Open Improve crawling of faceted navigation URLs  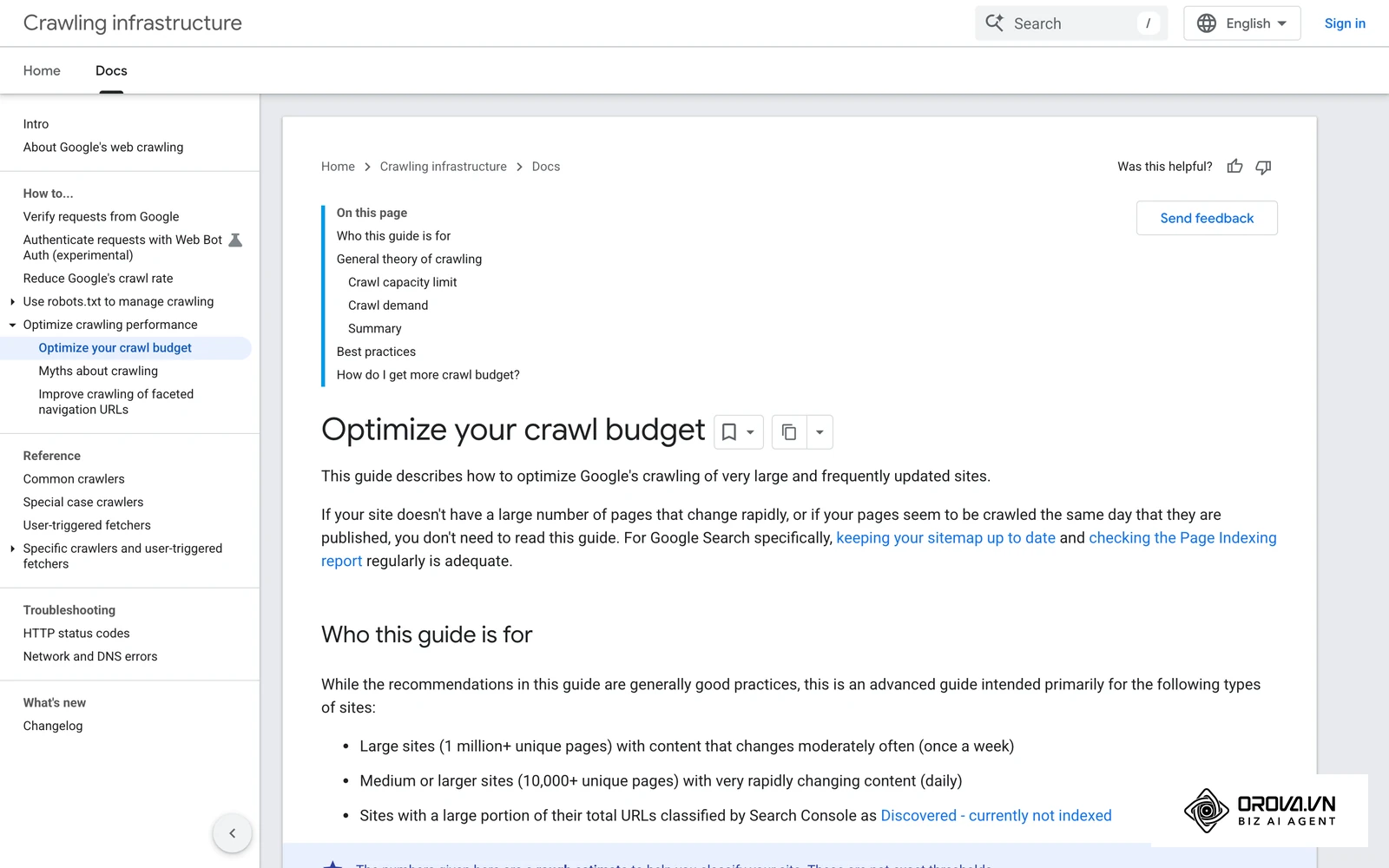pyautogui.click(x=115, y=402)
